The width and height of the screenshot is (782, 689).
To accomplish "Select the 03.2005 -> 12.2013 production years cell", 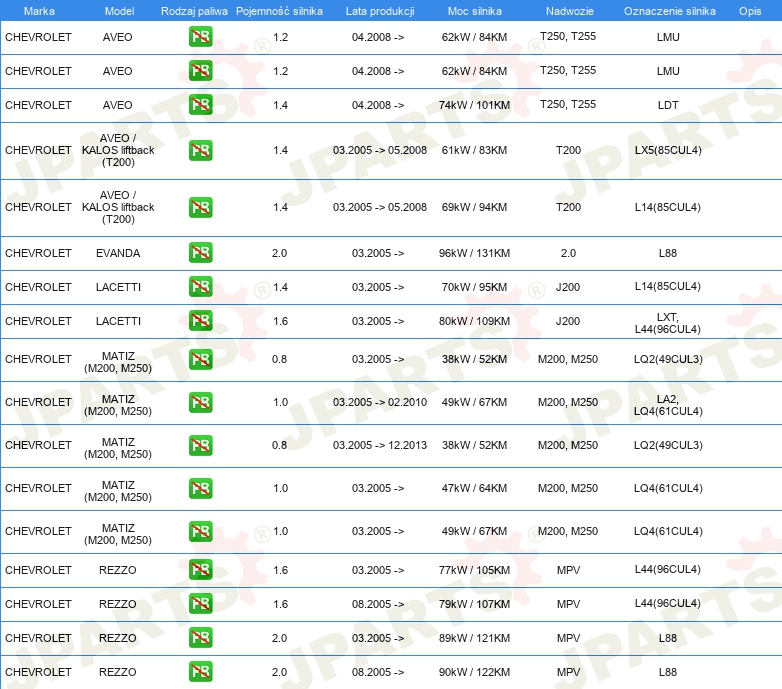I will (380, 445).
